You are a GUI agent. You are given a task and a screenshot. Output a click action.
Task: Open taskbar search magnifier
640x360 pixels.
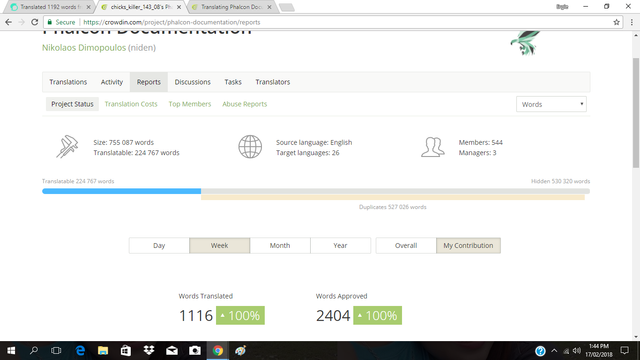click(x=34, y=351)
